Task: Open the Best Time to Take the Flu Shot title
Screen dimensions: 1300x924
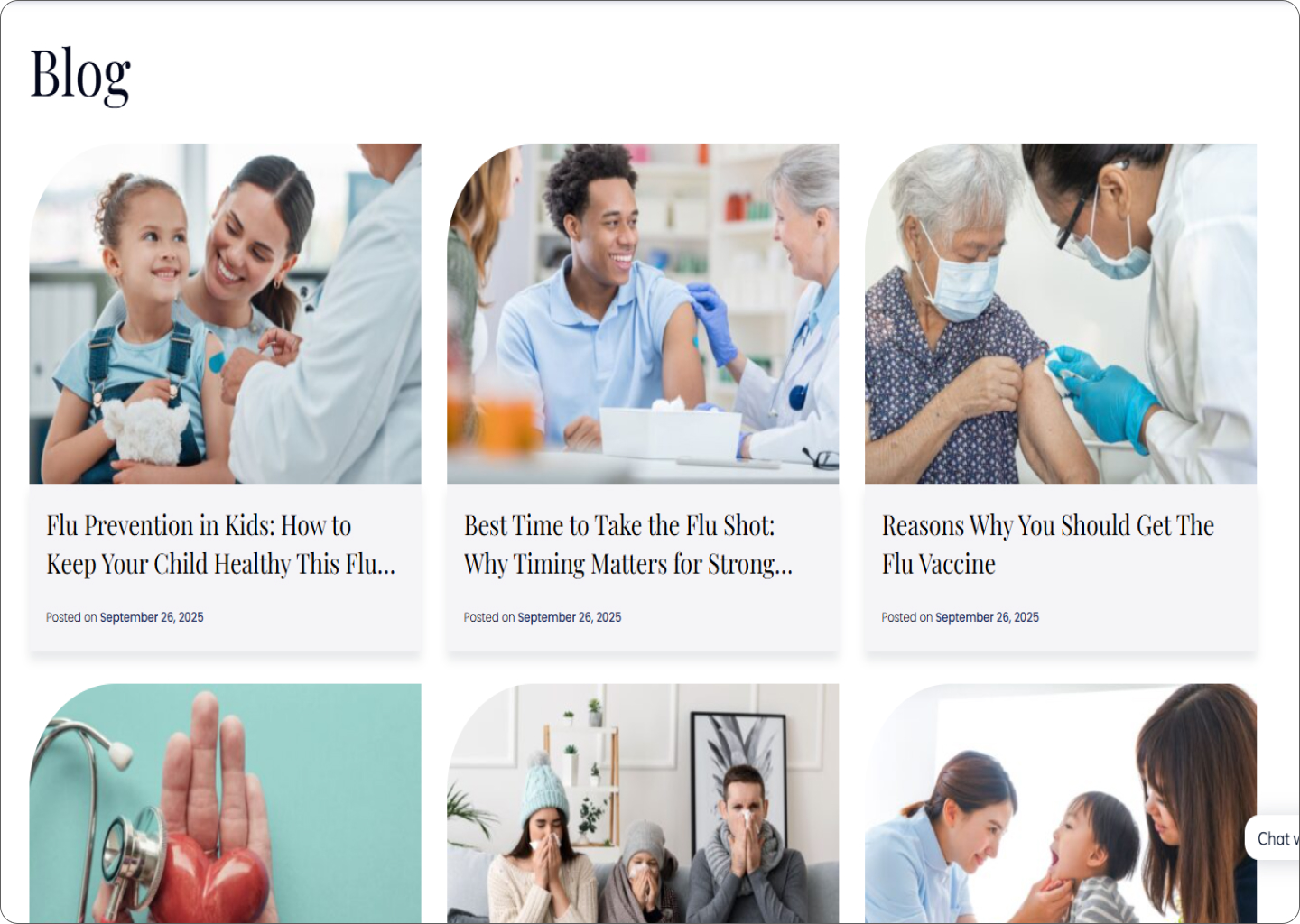Action: click(628, 545)
